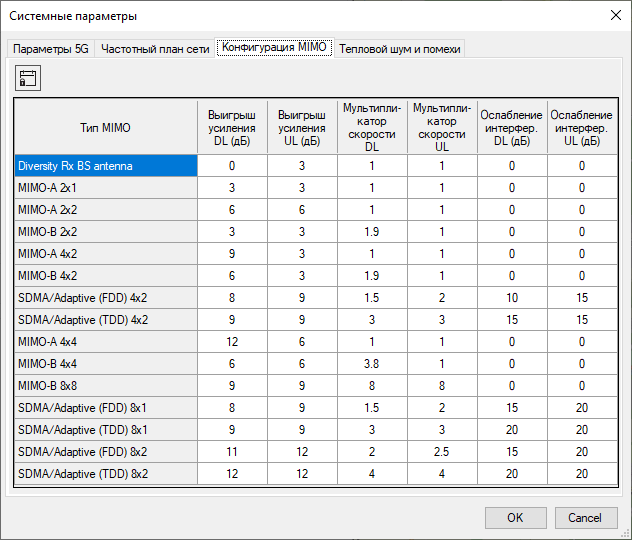Close the Системные параметры dialog

point(614,15)
